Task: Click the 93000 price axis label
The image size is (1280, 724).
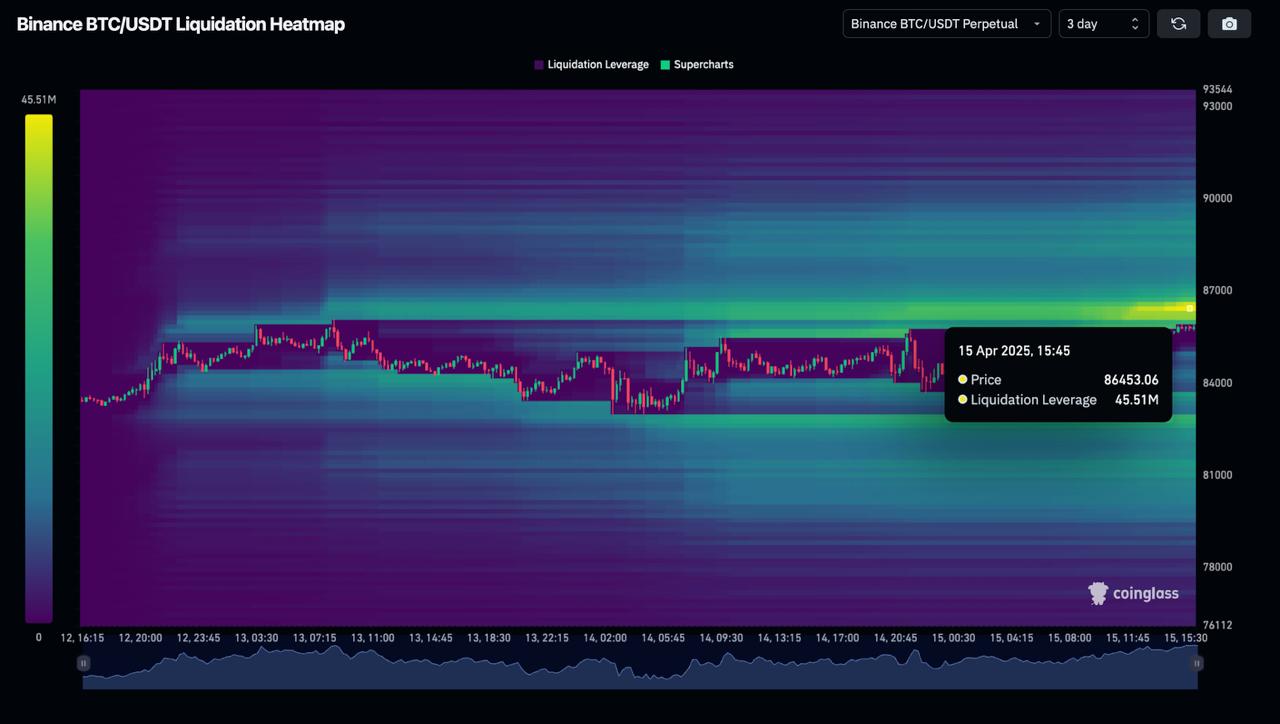Action: coord(1217,106)
